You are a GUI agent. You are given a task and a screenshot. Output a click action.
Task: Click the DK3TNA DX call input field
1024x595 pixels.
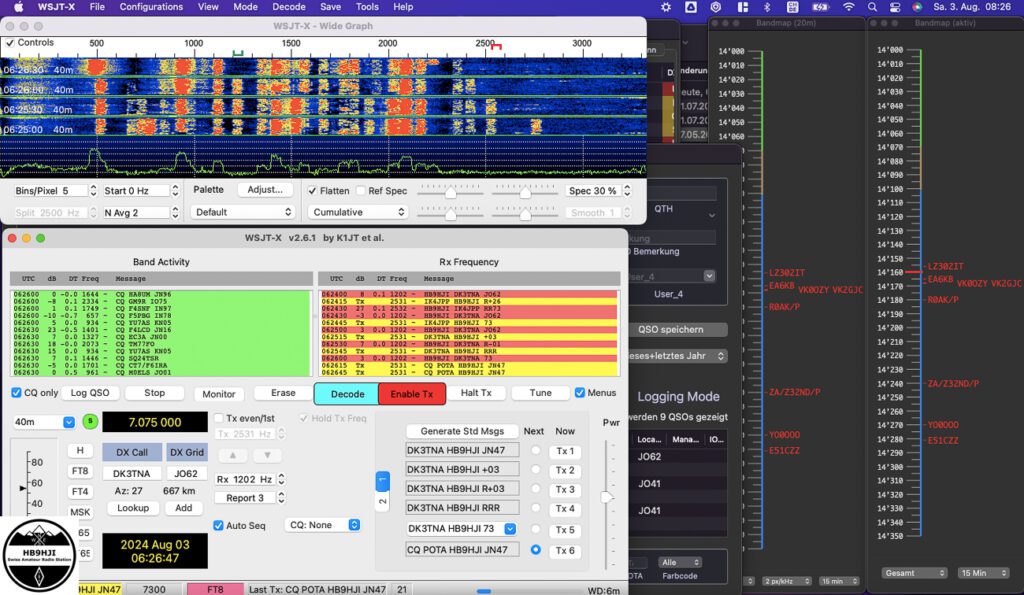132,474
